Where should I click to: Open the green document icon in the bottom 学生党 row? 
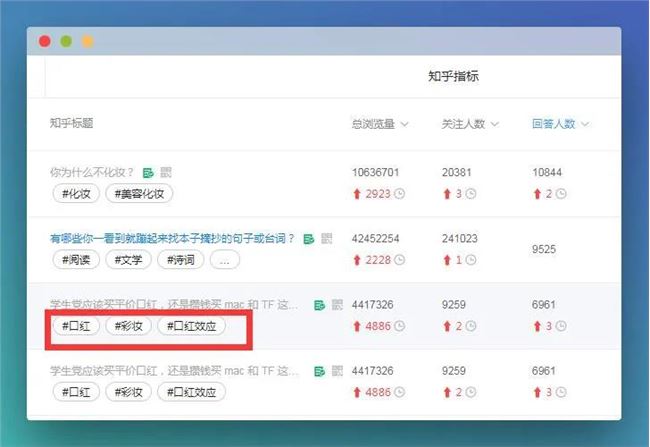pyautogui.click(x=320, y=372)
